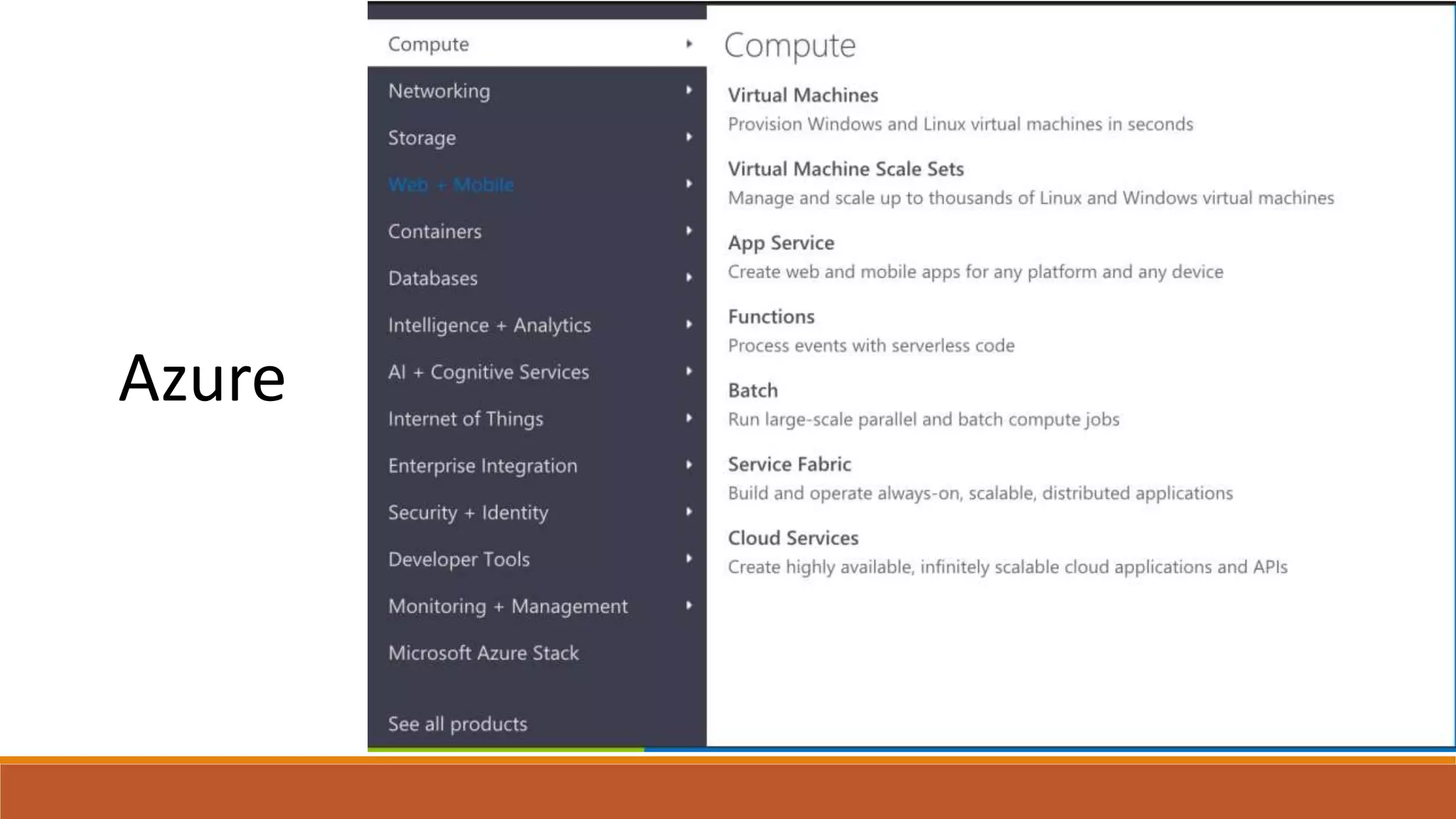
Task: Open the Functions serverless product link
Action: pos(771,317)
